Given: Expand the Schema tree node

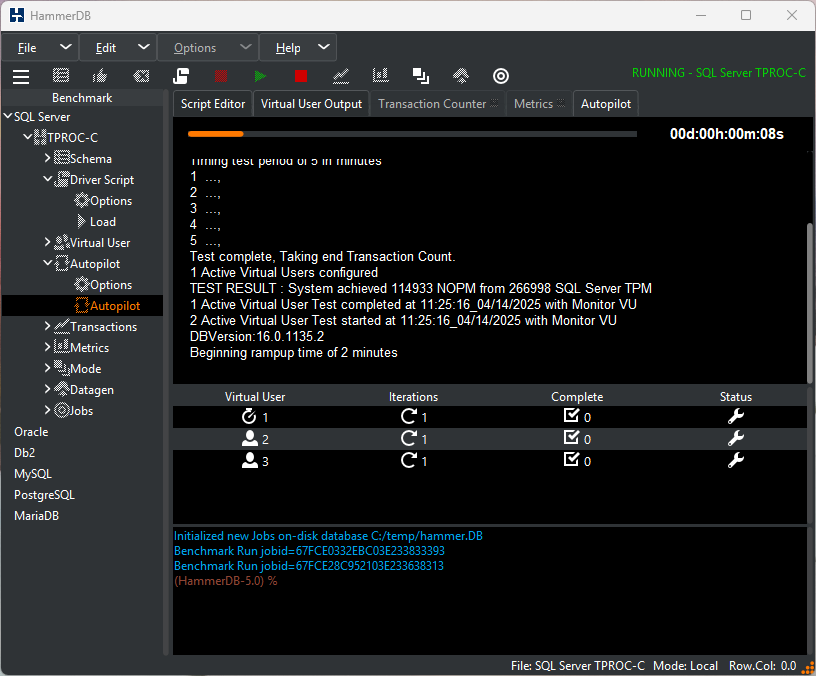Looking at the screenshot, I should pos(48,157).
